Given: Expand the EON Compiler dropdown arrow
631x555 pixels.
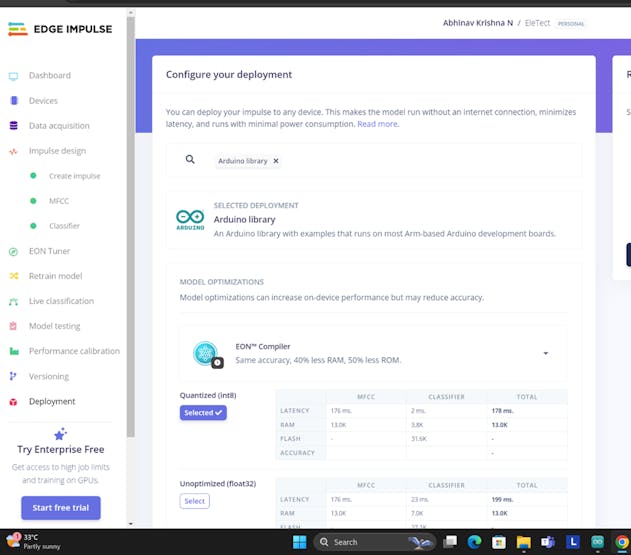Looking at the screenshot, I should pyautogui.click(x=546, y=353).
